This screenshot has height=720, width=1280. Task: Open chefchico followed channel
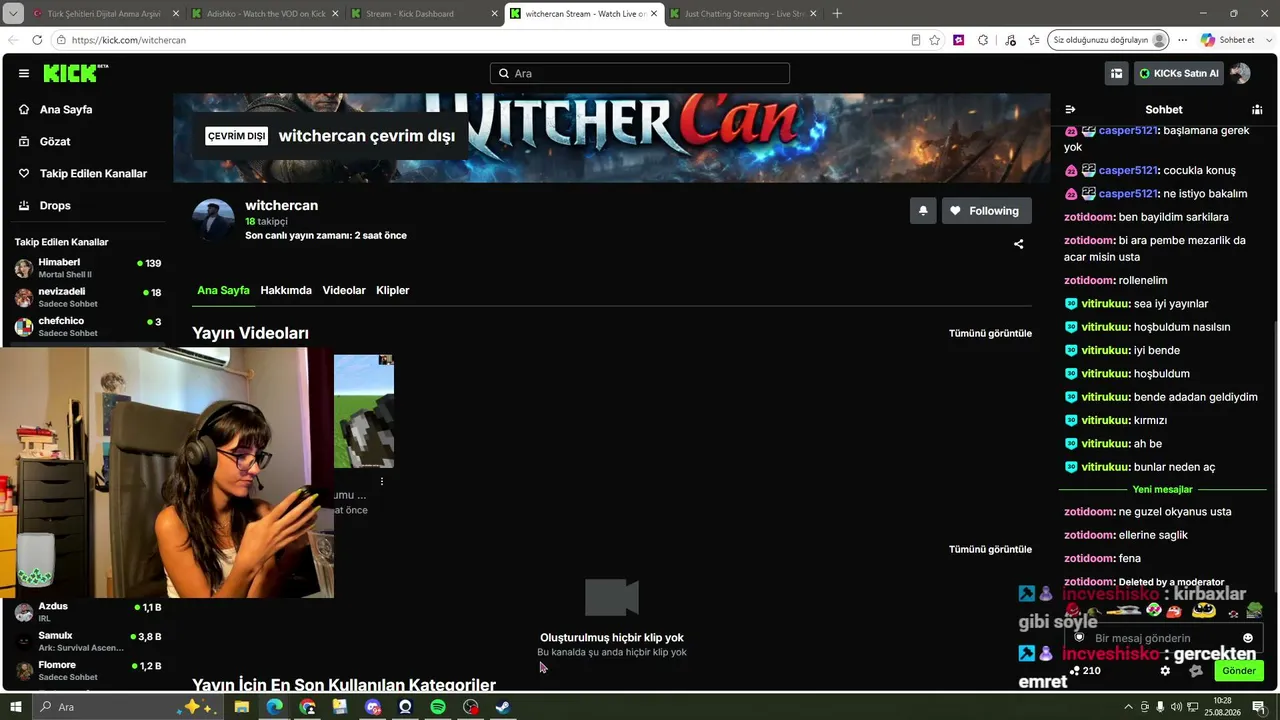[x=87, y=326]
